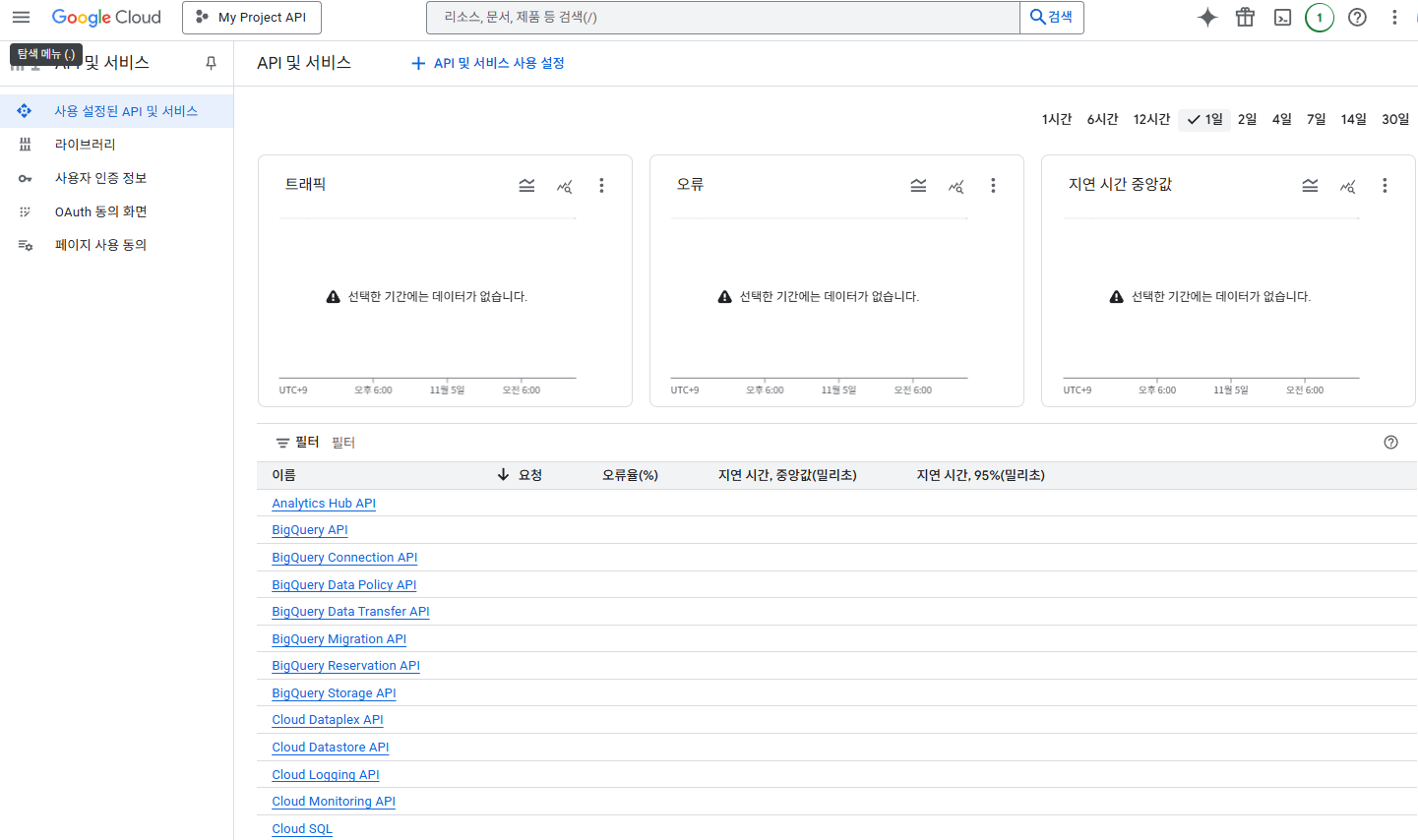The width and height of the screenshot is (1418, 840).
Task: Open the Cloud Logging API link
Action: (x=326, y=775)
